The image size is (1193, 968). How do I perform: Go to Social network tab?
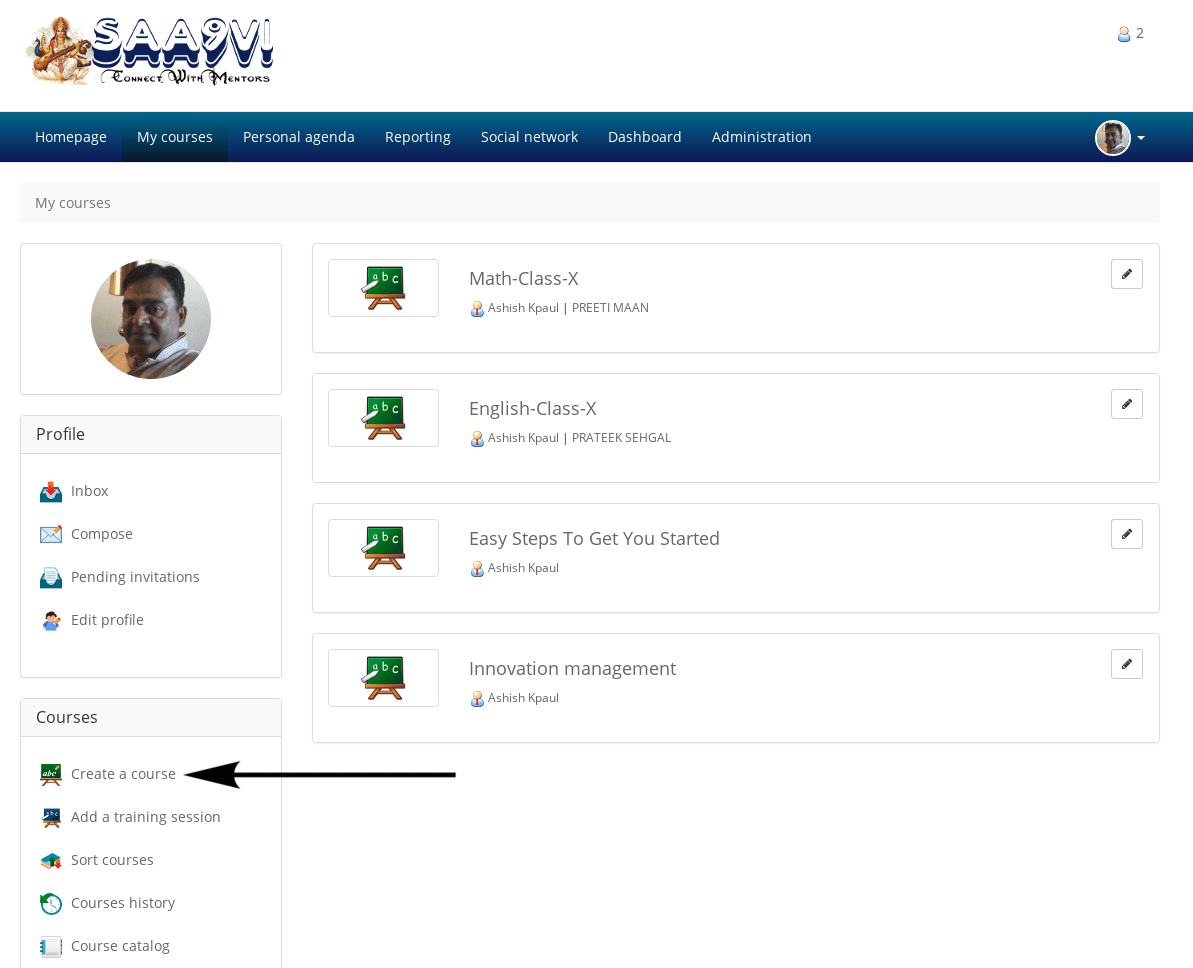point(529,137)
